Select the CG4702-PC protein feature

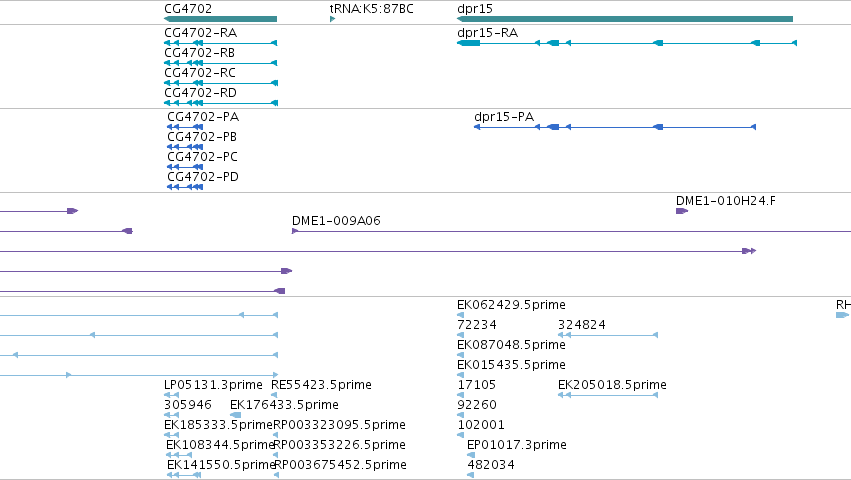click(185, 167)
